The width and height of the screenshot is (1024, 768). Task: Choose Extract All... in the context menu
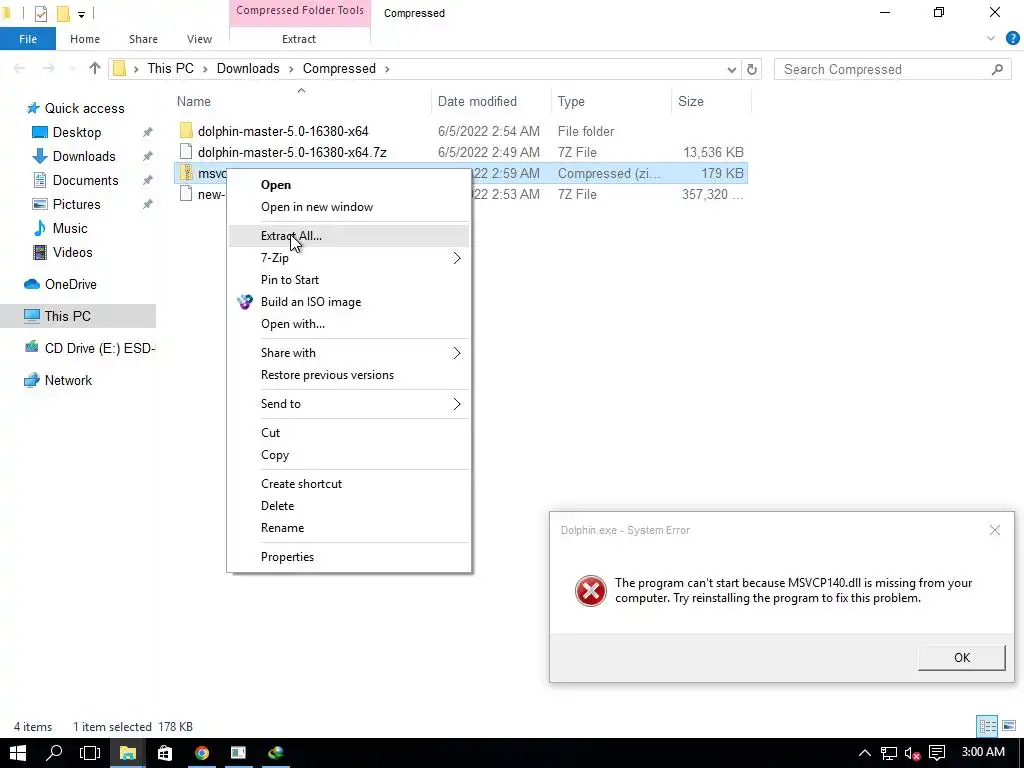291,236
